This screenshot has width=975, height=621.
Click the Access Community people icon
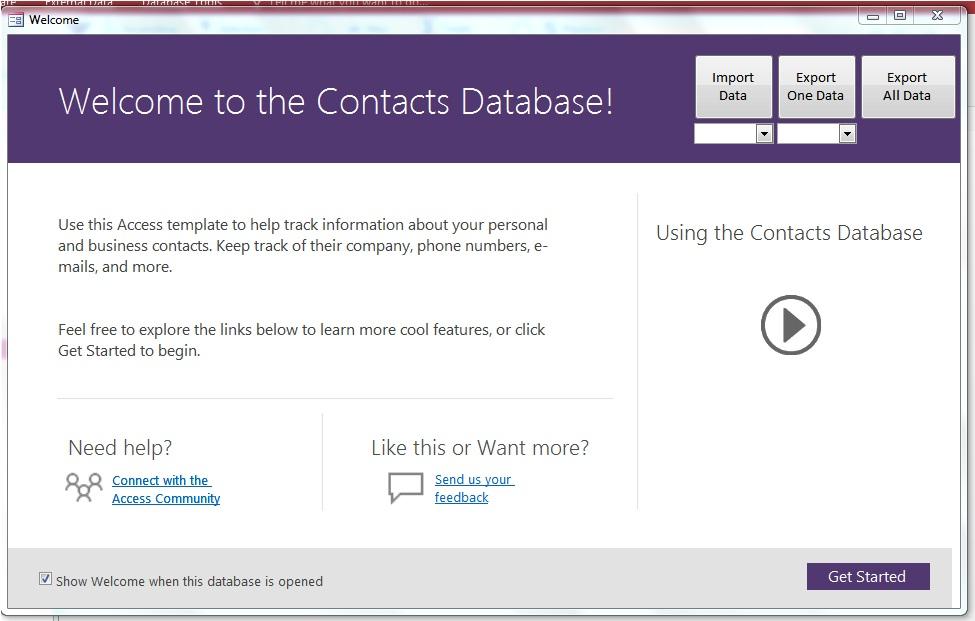84,487
